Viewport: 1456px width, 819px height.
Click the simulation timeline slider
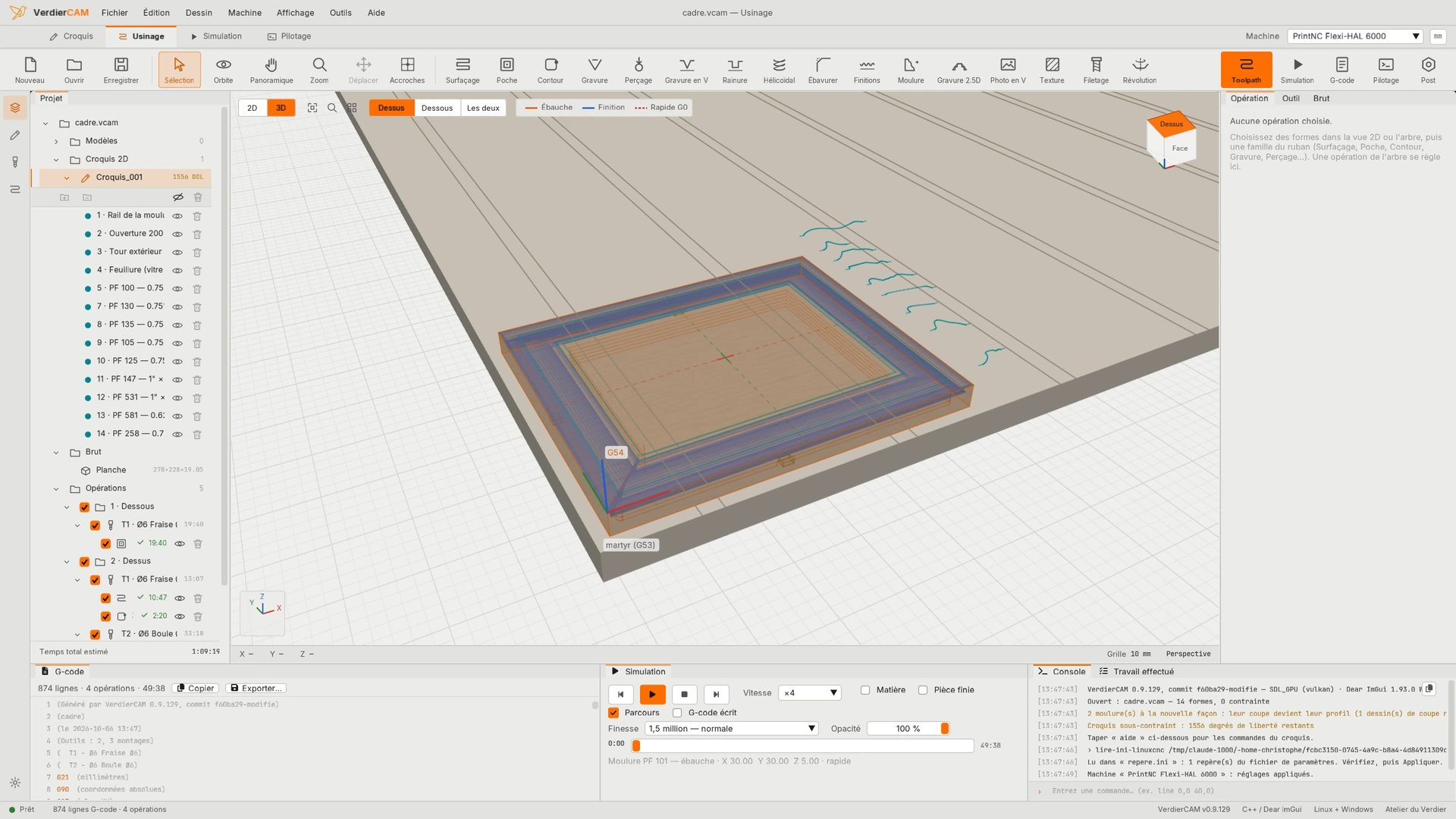(803, 746)
